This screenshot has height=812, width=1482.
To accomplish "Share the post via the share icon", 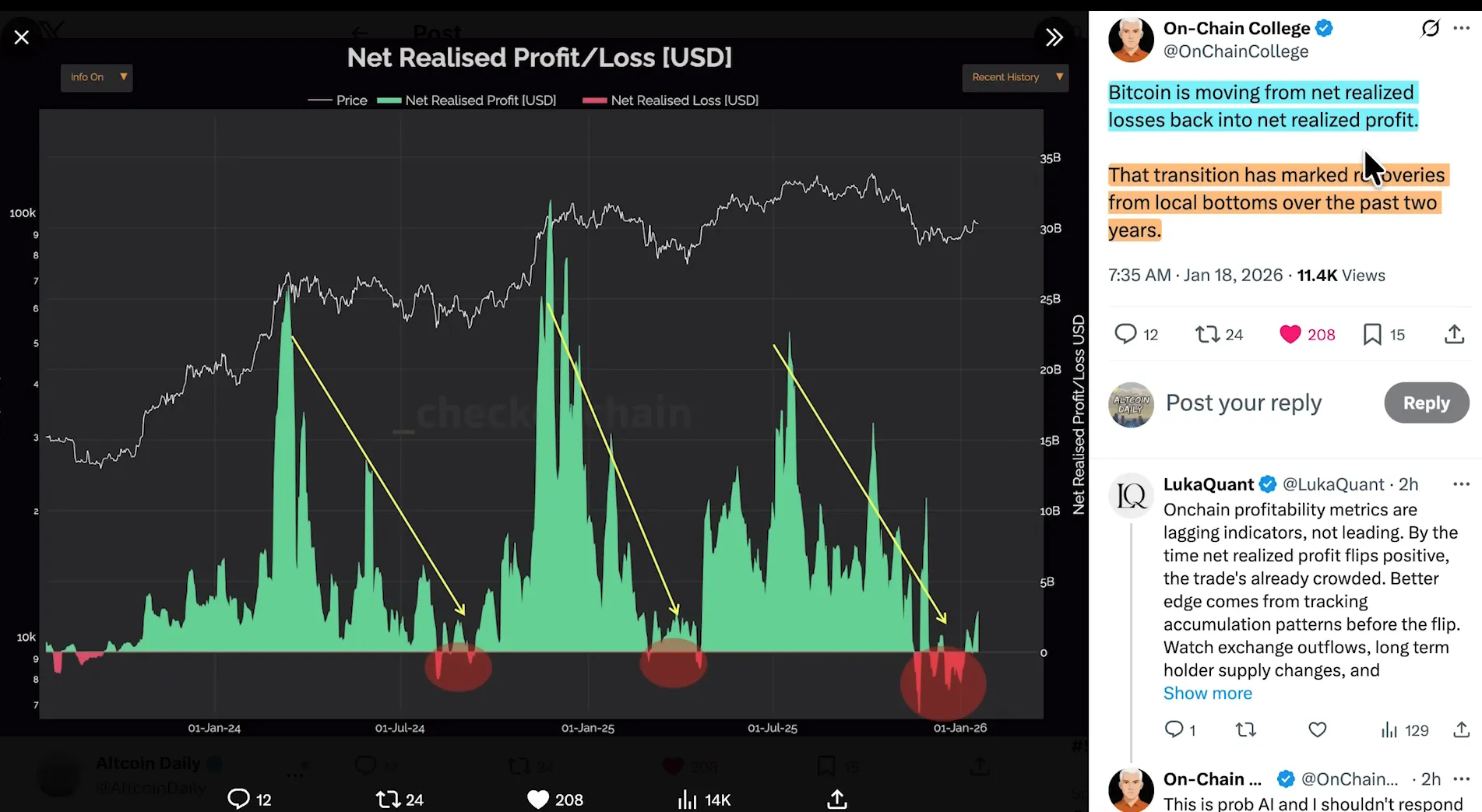I will coord(1454,335).
